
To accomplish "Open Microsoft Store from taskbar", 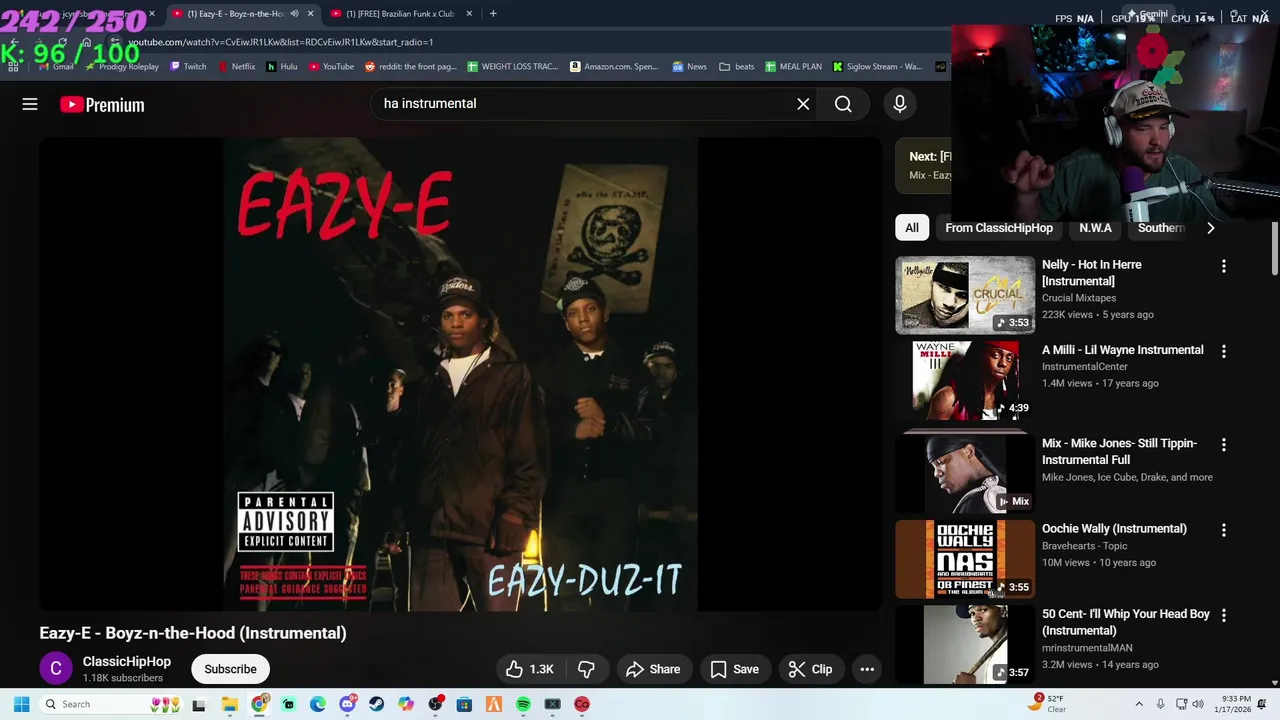I will click(x=464, y=704).
